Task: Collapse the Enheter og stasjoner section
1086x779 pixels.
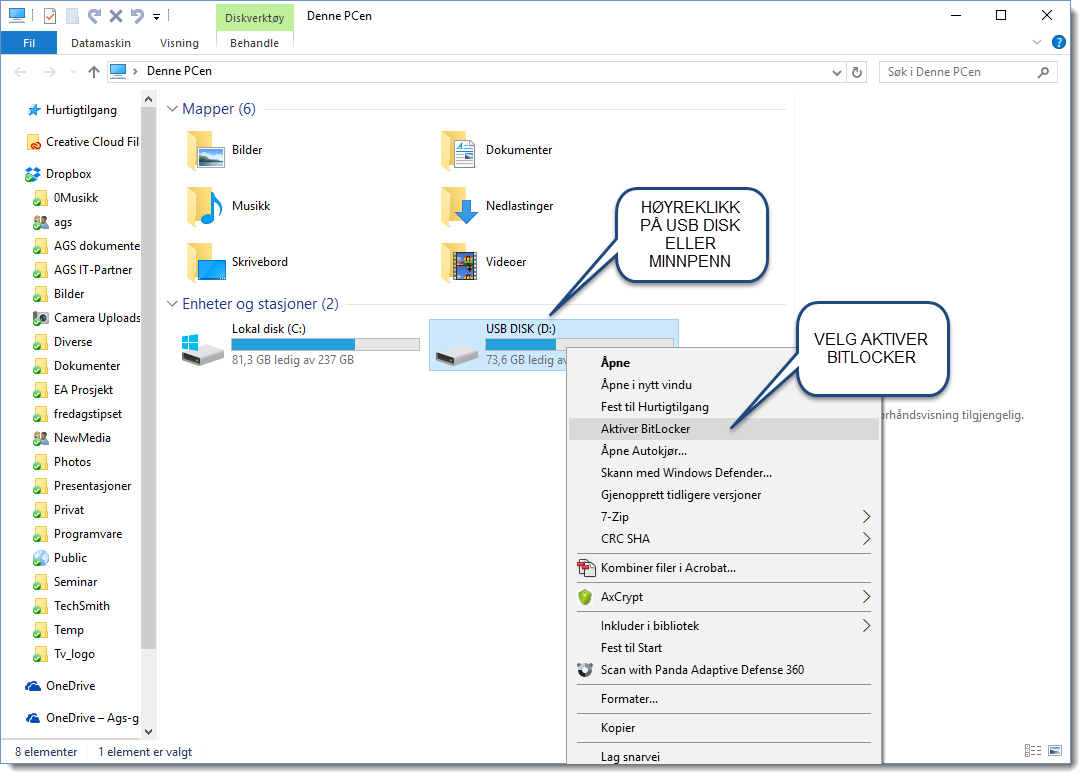Action: click(x=172, y=303)
